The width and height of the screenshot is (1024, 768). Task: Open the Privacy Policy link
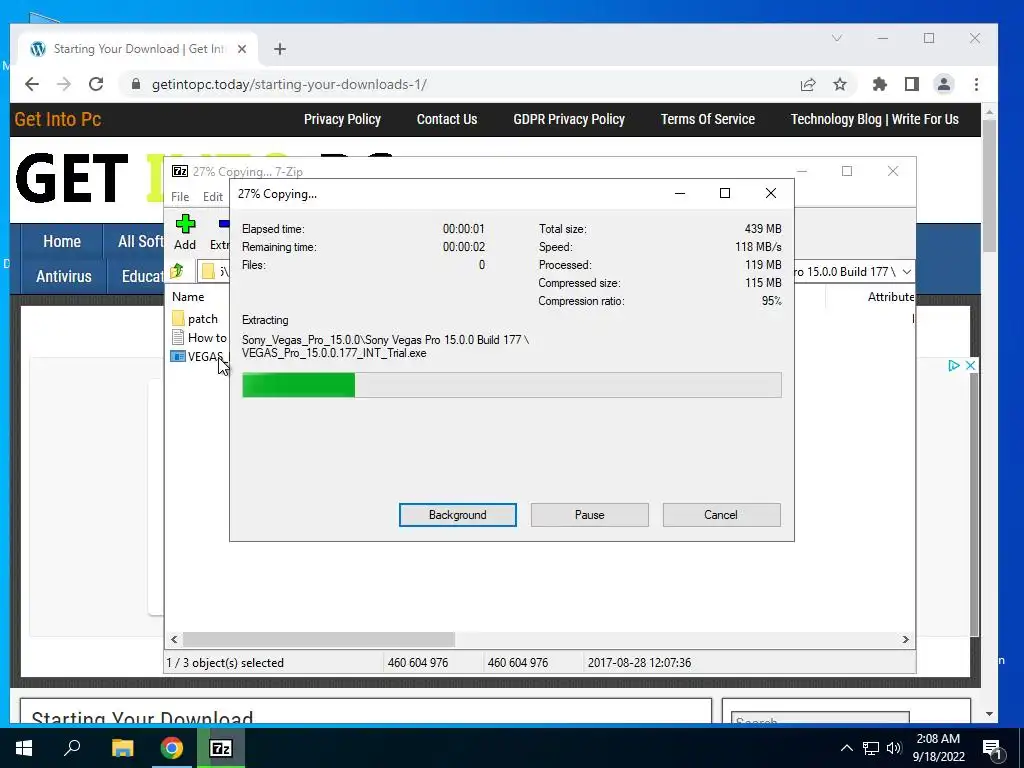click(x=342, y=120)
